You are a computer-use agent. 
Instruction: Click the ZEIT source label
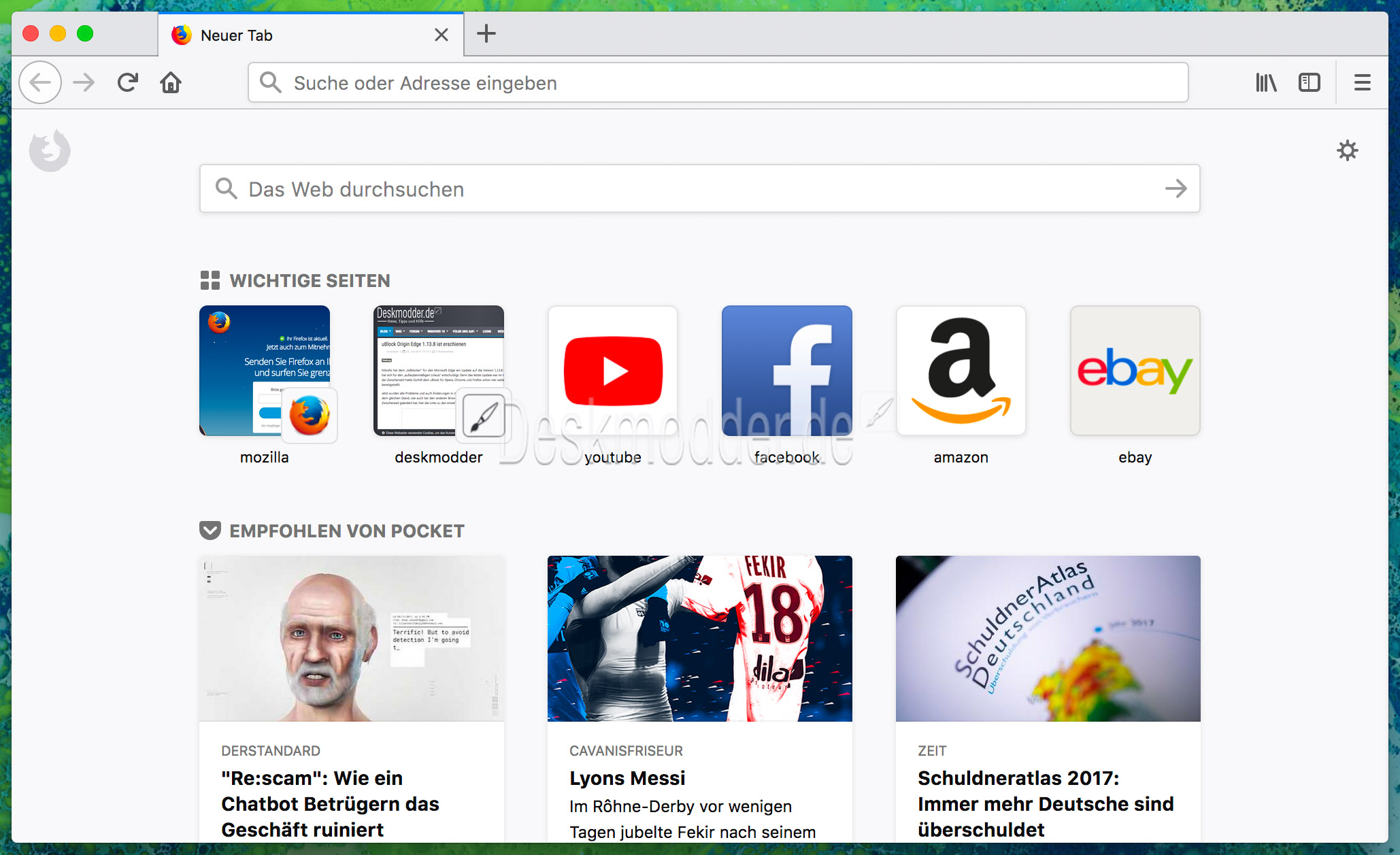[932, 751]
